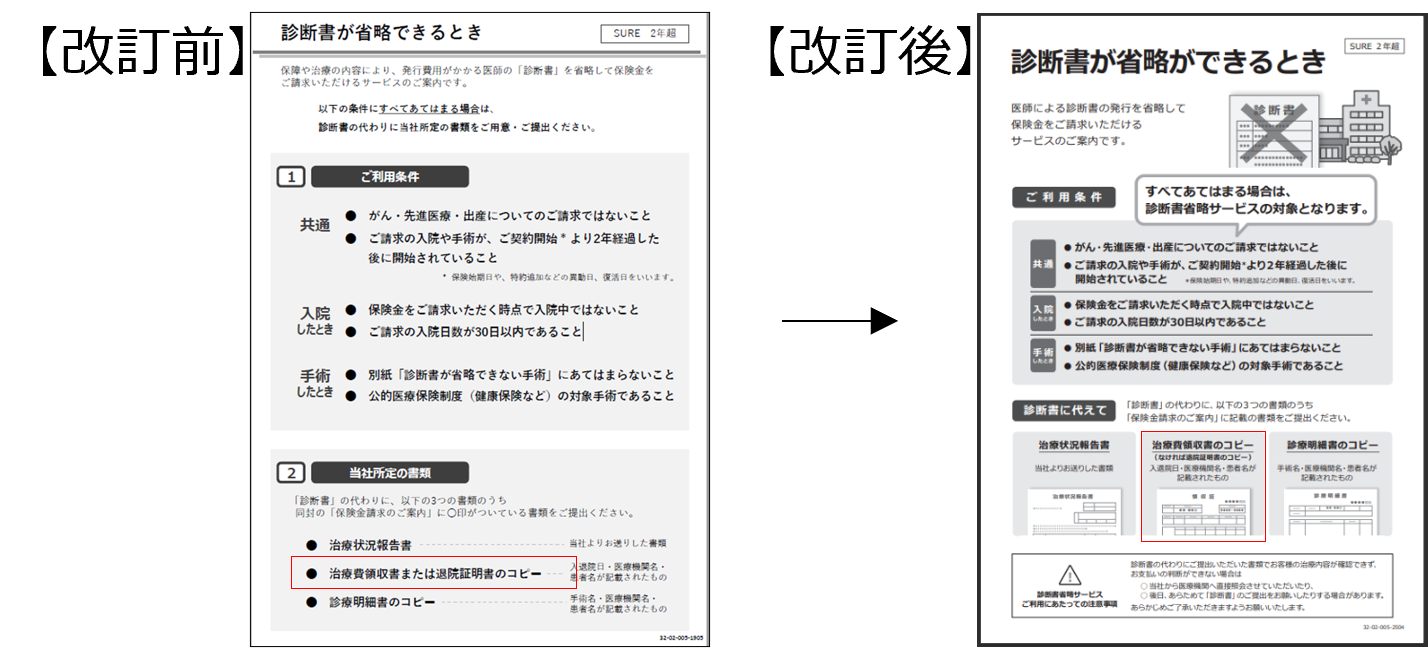Select the 共通 badge in the 改訂後 page
This screenshot has height=648, width=1428.
point(1043,263)
